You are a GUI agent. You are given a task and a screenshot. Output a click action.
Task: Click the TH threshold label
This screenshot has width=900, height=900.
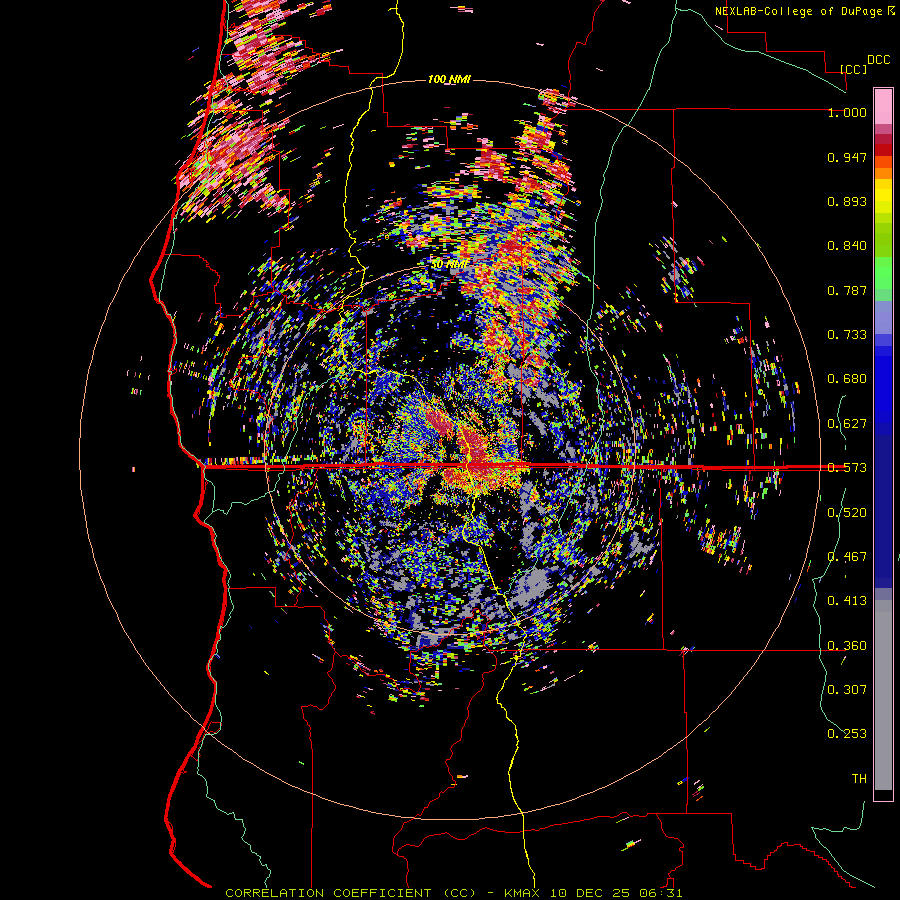pos(859,778)
